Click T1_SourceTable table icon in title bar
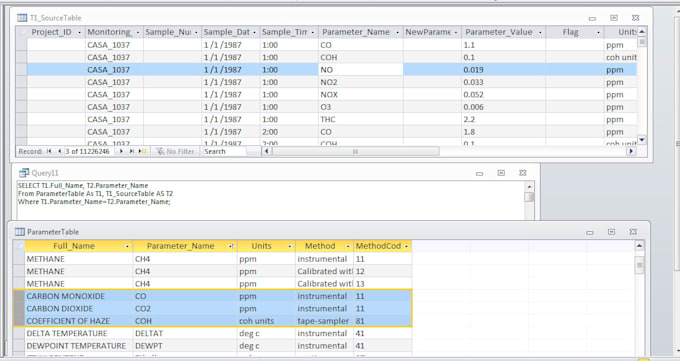This screenshot has width=680, height=361. click(22, 18)
